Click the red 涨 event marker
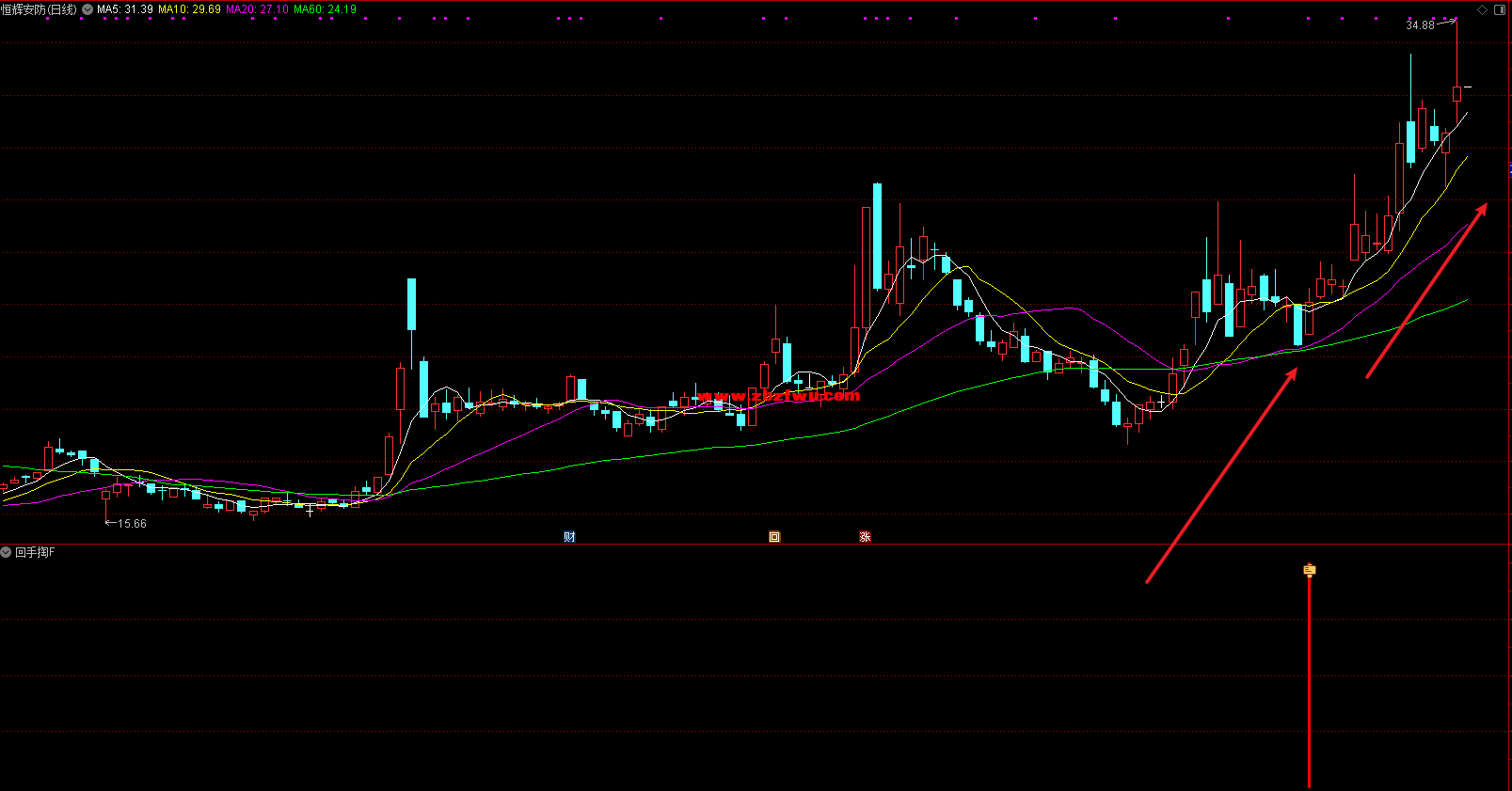The image size is (1512, 791). coord(865,537)
